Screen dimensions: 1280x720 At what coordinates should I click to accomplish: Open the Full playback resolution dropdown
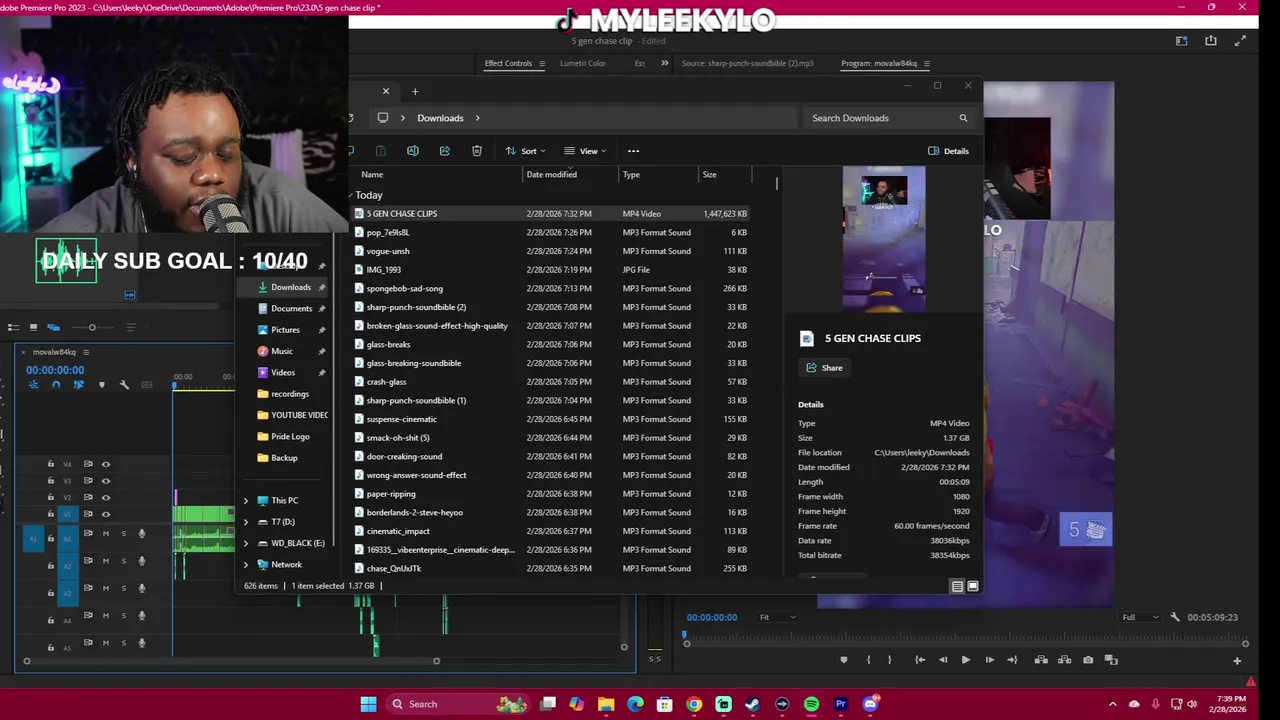click(1139, 617)
